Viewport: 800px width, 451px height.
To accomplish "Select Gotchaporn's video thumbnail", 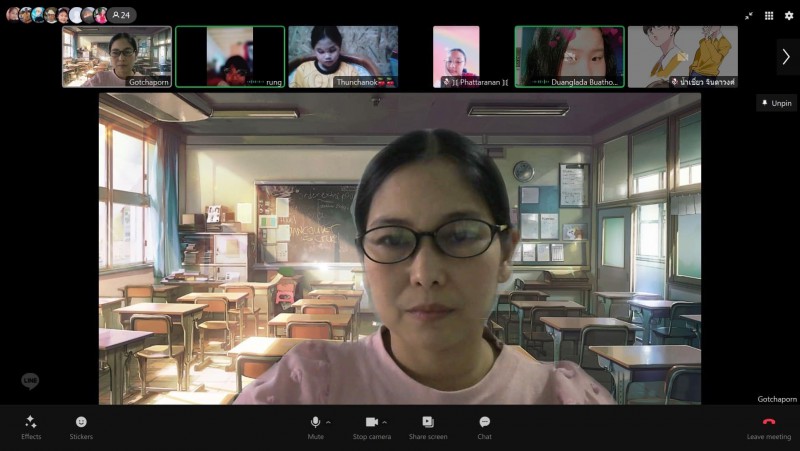I will 117,57.
